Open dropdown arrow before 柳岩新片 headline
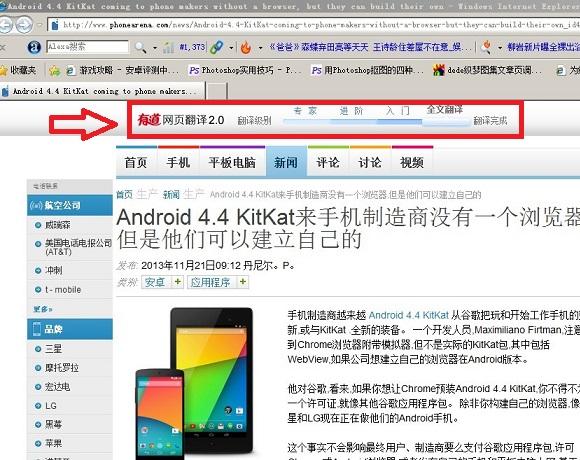This screenshot has width=580, height=460. pyautogui.click(x=500, y=48)
